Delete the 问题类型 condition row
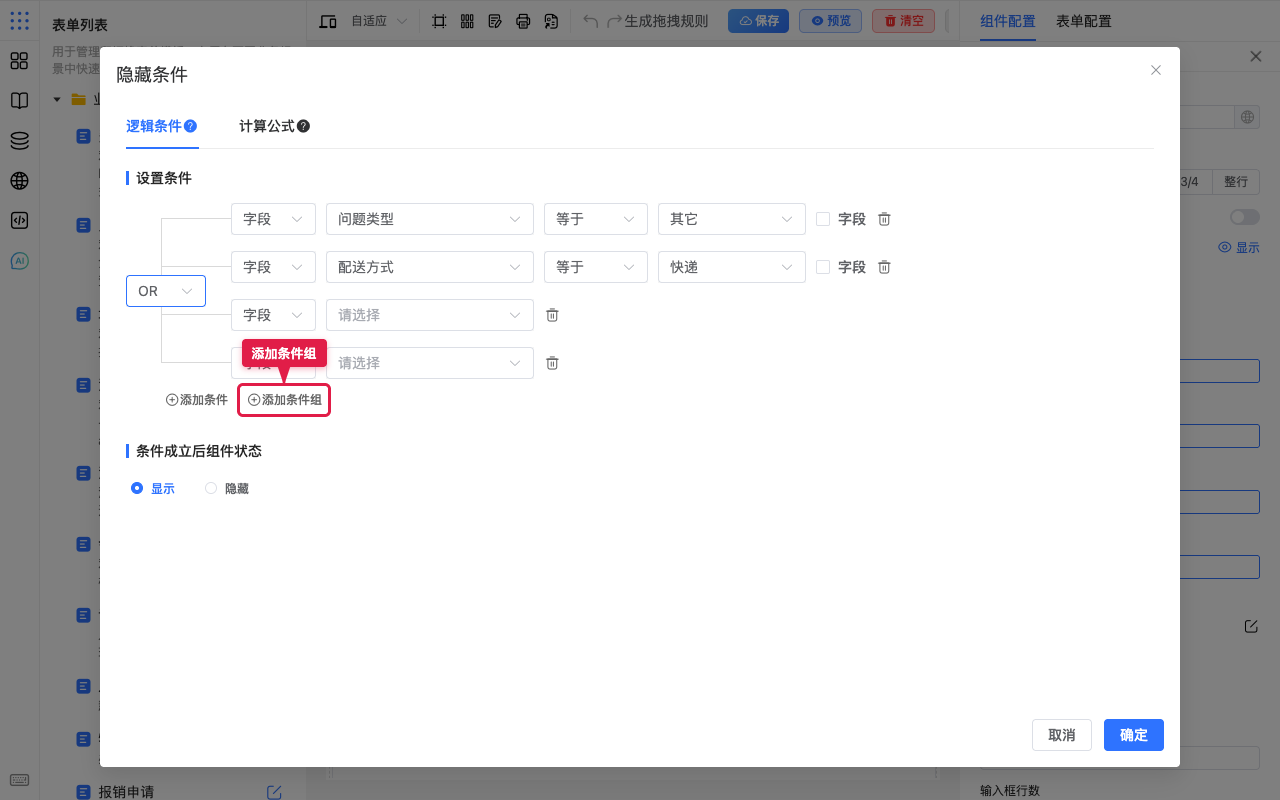 884,219
